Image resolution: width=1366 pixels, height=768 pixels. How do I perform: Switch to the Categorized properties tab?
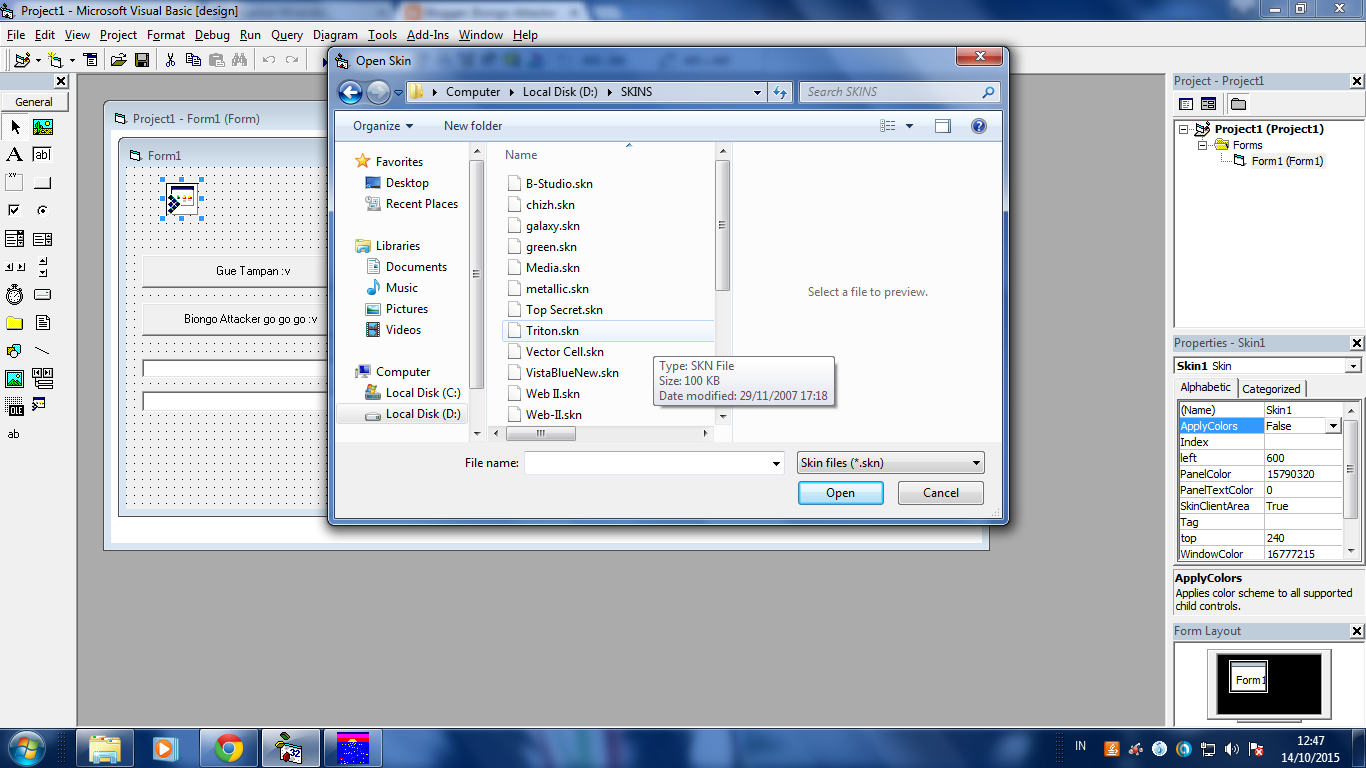point(1271,388)
